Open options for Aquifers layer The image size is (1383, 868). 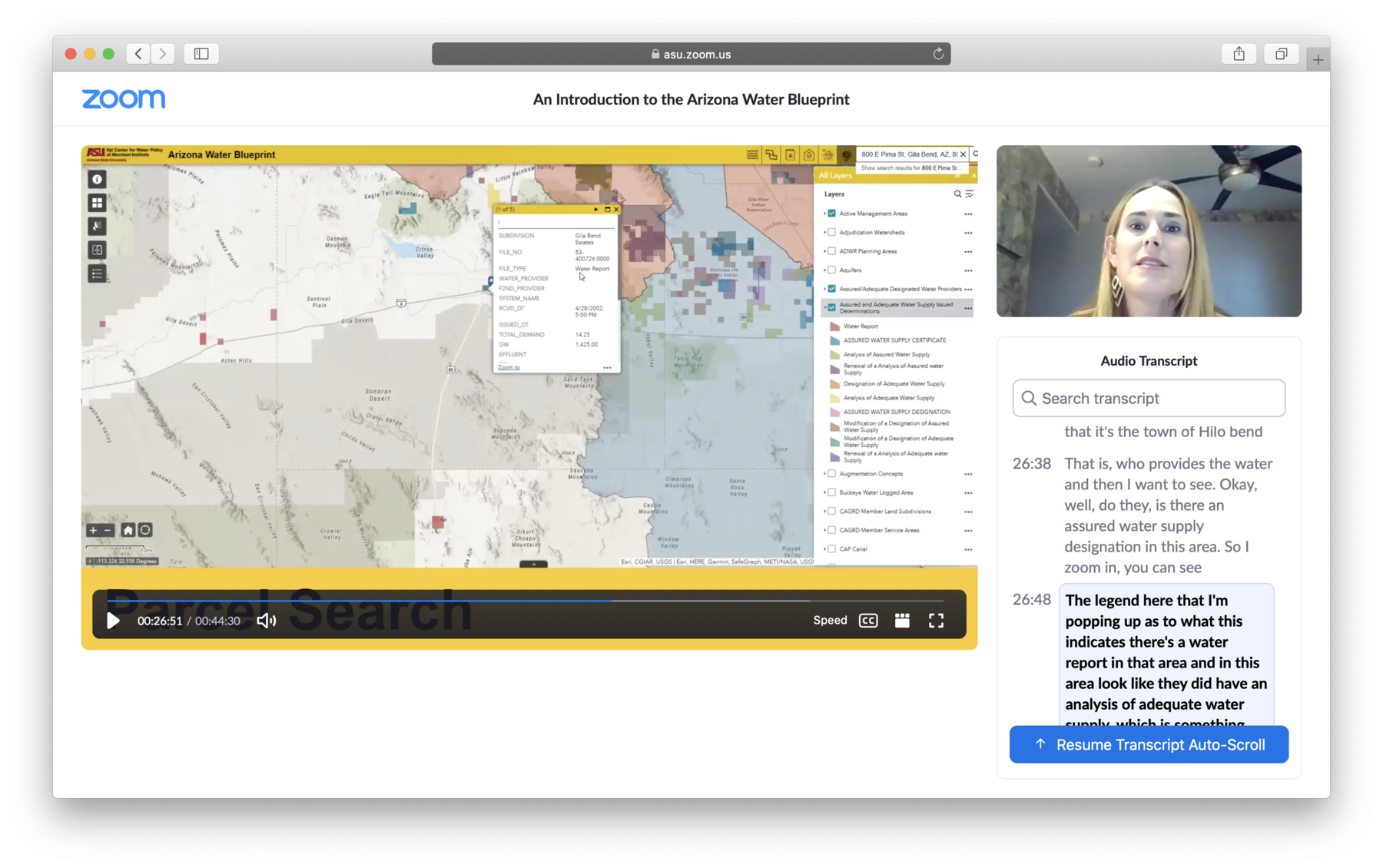click(968, 271)
